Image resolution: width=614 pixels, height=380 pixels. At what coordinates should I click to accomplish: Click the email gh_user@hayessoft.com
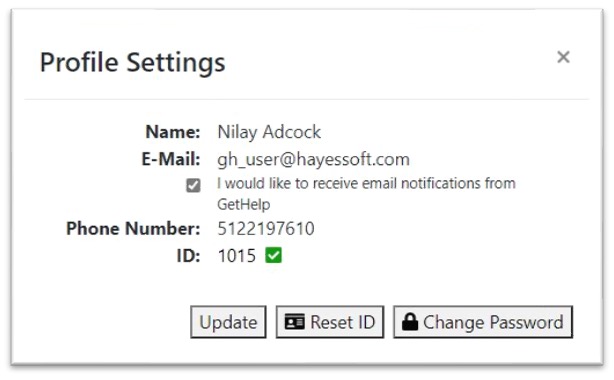[x=313, y=159]
